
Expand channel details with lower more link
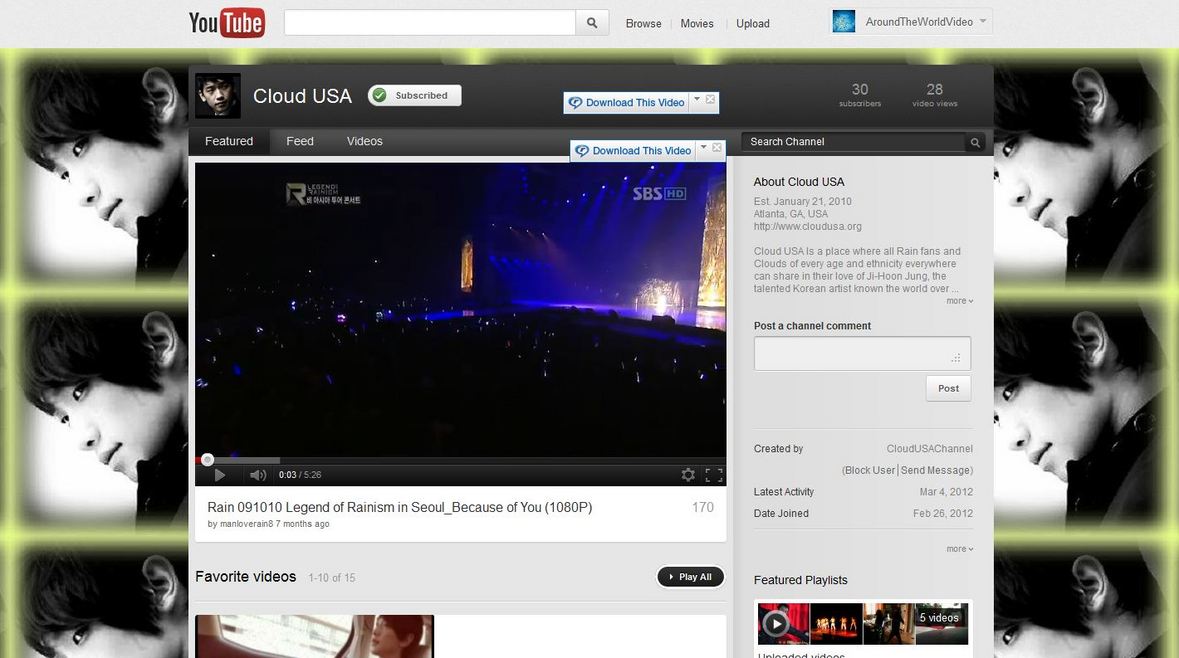point(959,549)
